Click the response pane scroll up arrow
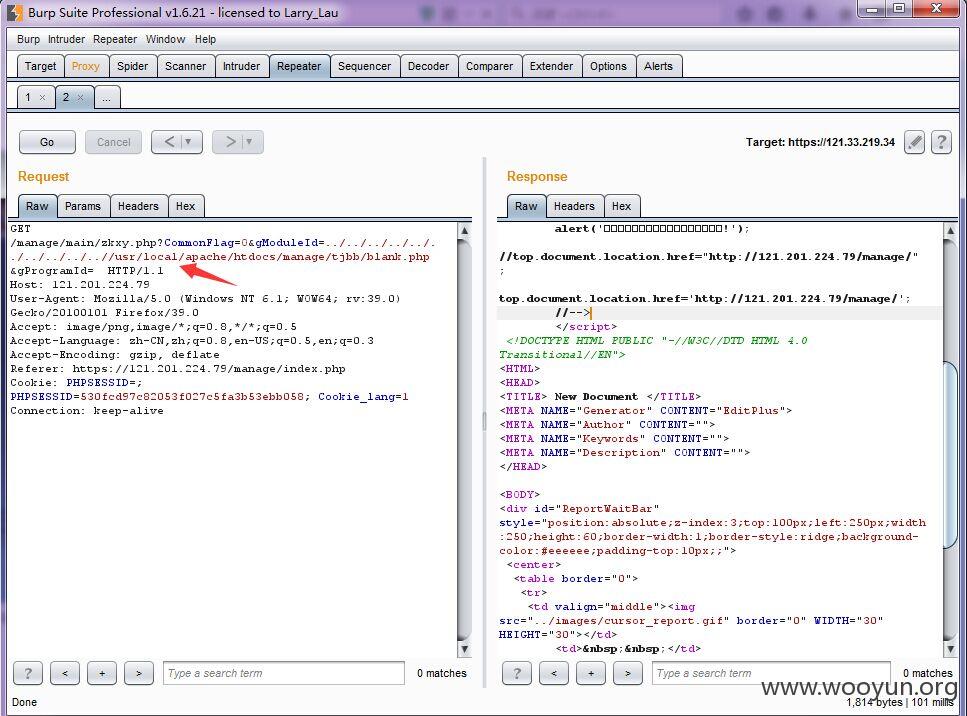967x716 pixels. (x=950, y=231)
